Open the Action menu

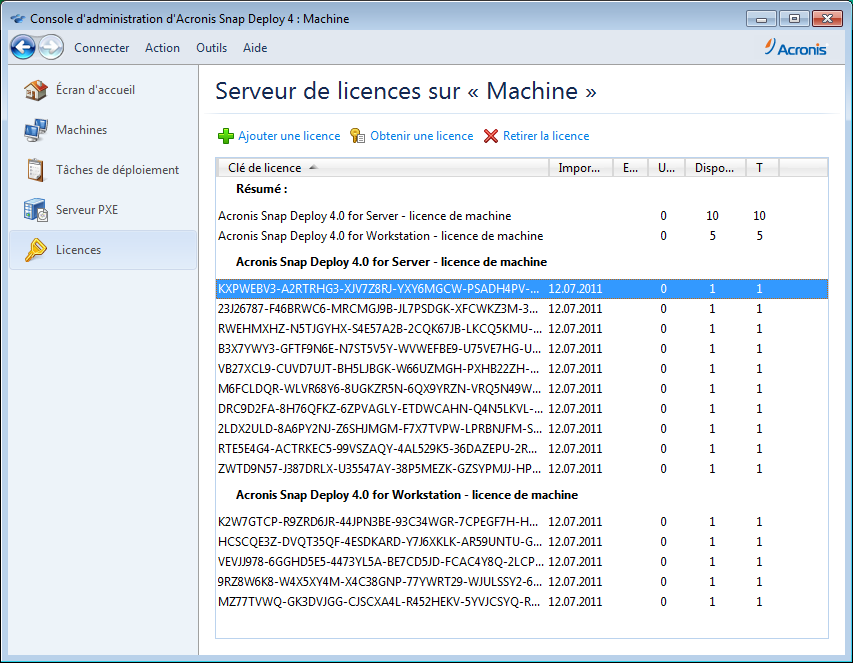[162, 47]
